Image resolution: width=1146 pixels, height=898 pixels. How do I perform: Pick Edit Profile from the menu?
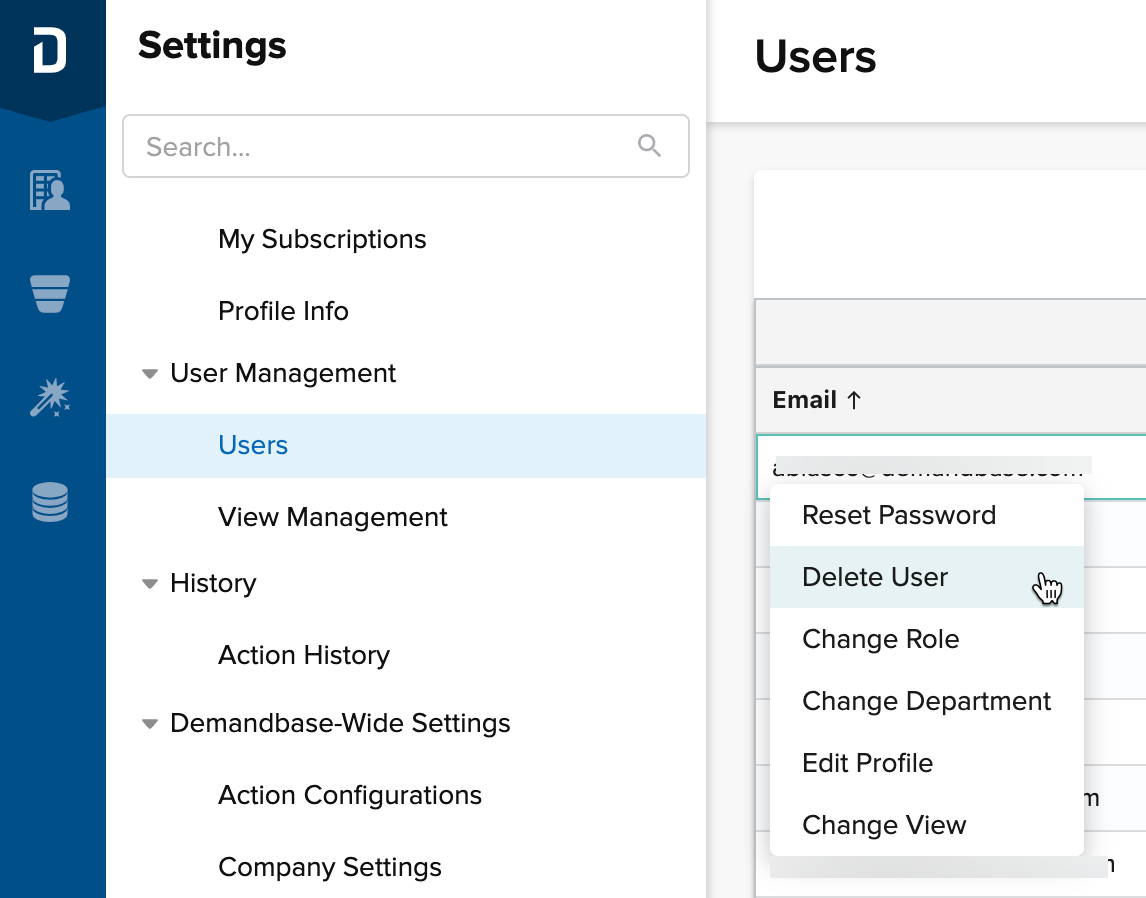tap(927, 764)
